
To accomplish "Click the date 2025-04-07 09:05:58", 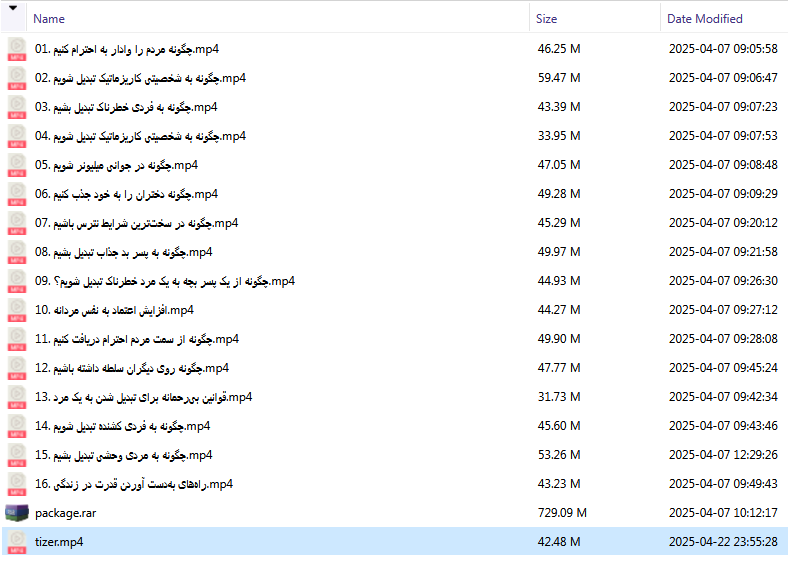I will pyautogui.click(x=723, y=49).
